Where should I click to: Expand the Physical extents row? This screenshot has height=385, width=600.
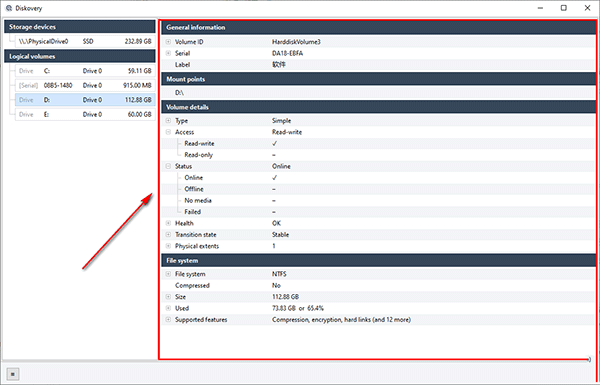click(168, 246)
